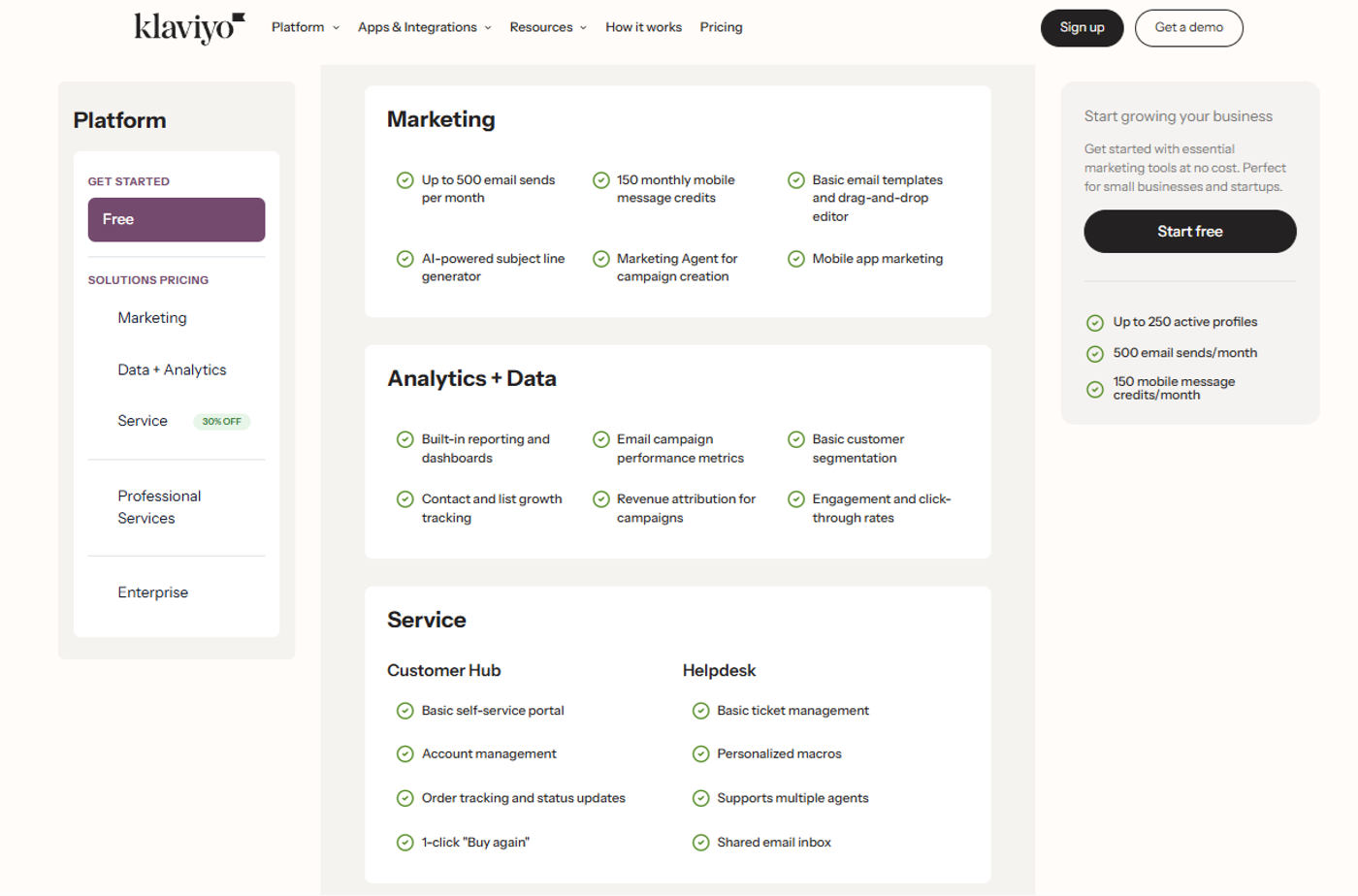Image resolution: width=1358 pixels, height=896 pixels.
Task: Click the Platform sidebar heading
Action: [x=119, y=120]
